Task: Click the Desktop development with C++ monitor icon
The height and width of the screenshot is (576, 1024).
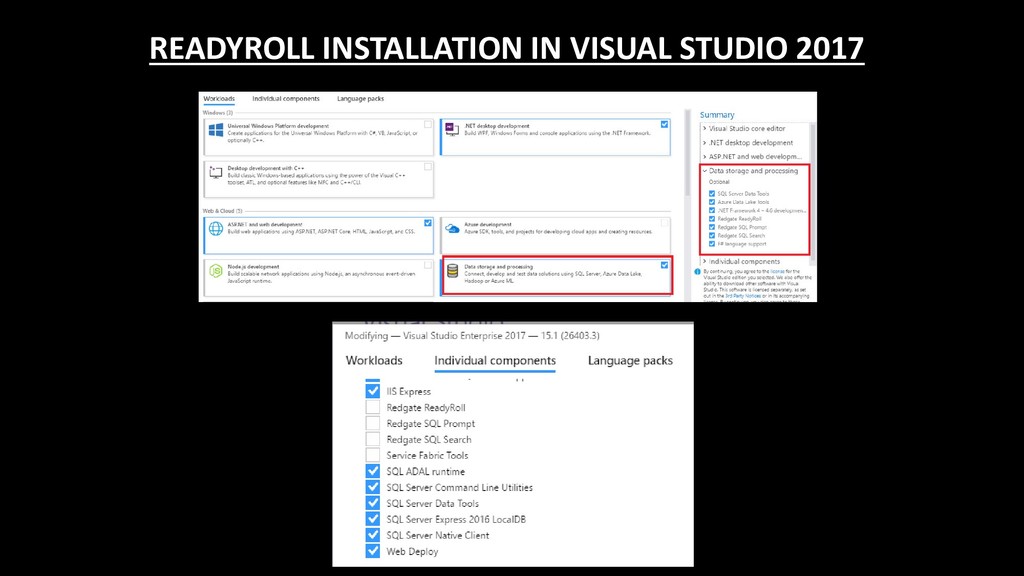Action: click(216, 172)
